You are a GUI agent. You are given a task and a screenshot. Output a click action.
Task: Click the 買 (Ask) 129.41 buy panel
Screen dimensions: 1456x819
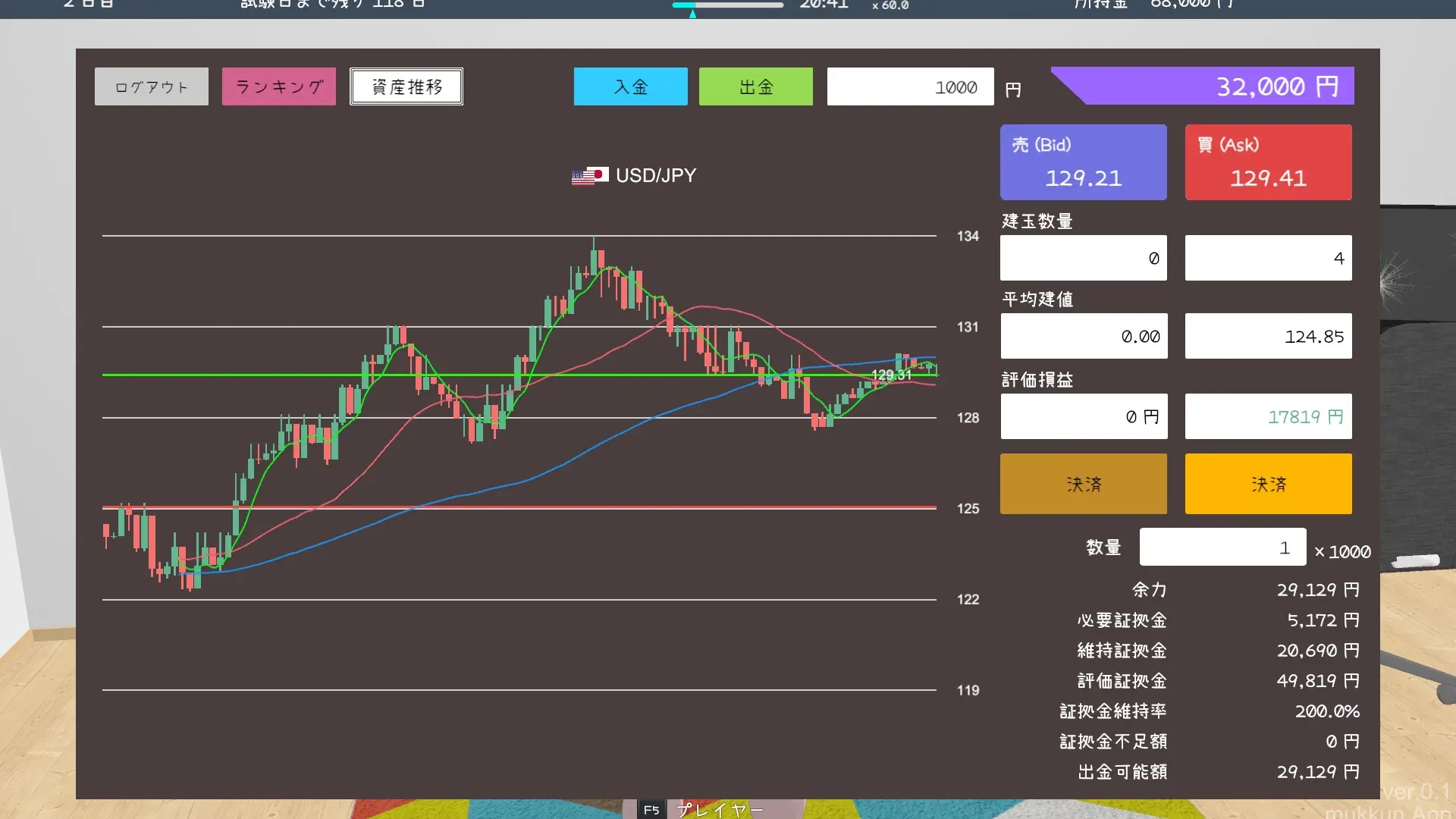[x=1268, y=162]
